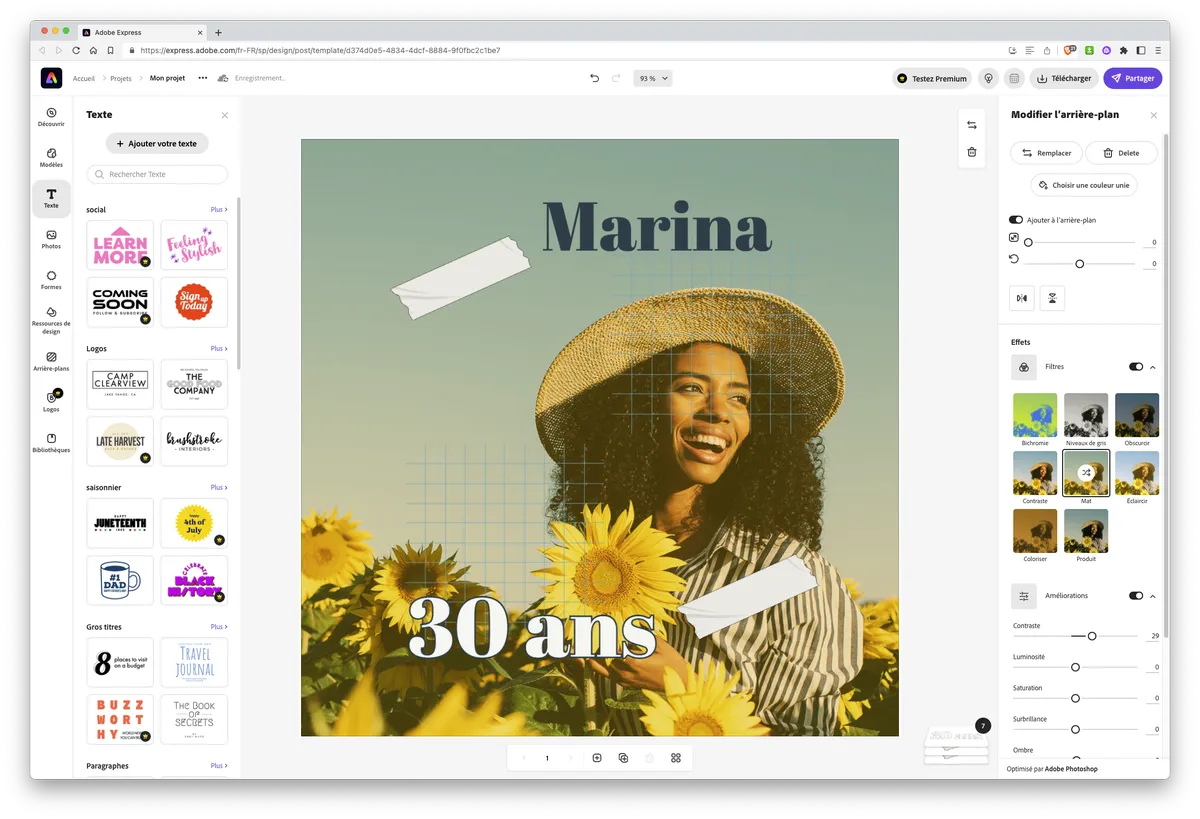Expand more Logos templates with Plus
1200x819 pixels.
[217, 348]
